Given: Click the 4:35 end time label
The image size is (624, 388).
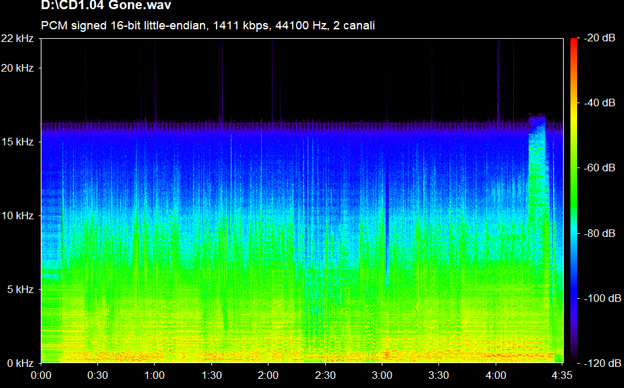Looking at the screenshot, I should (562, 375).
